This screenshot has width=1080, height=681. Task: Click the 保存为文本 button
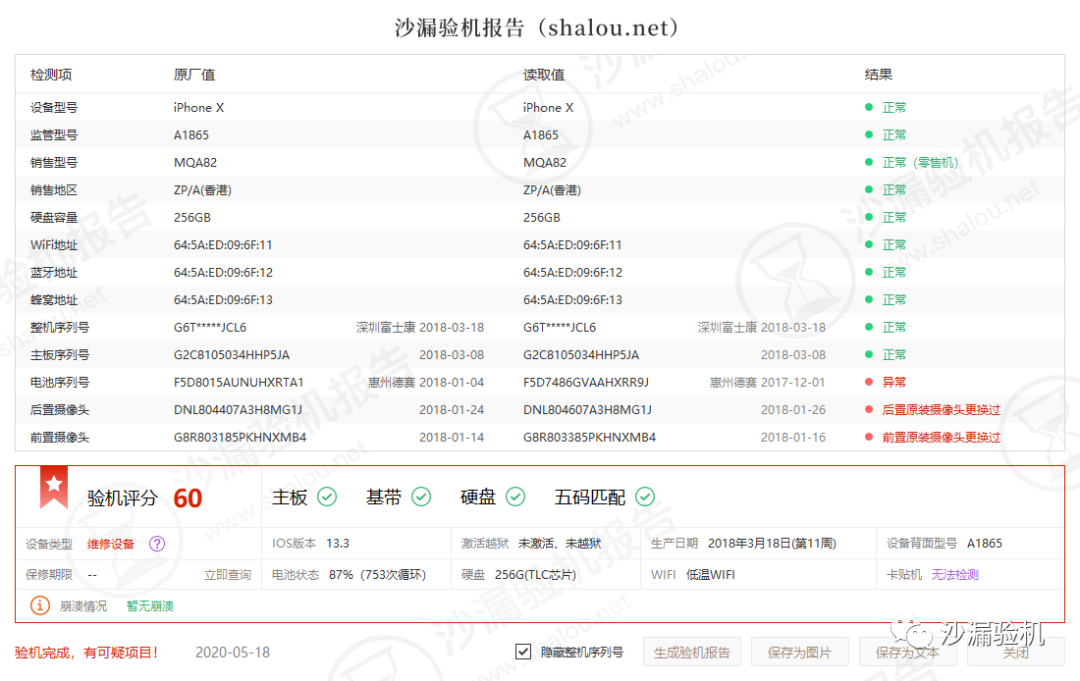(907, 652)
